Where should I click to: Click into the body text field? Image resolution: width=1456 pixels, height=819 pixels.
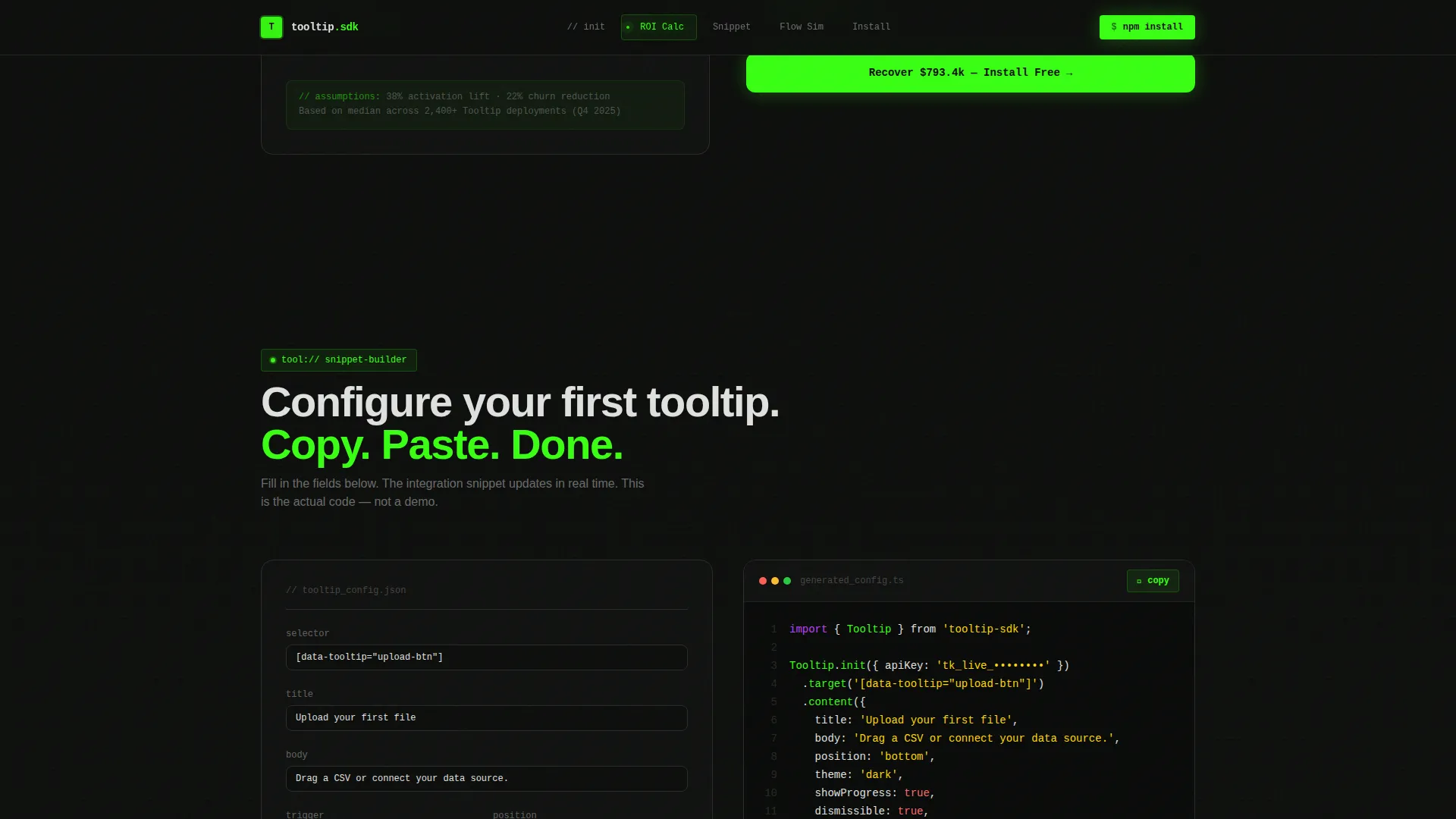coord(487,779)
